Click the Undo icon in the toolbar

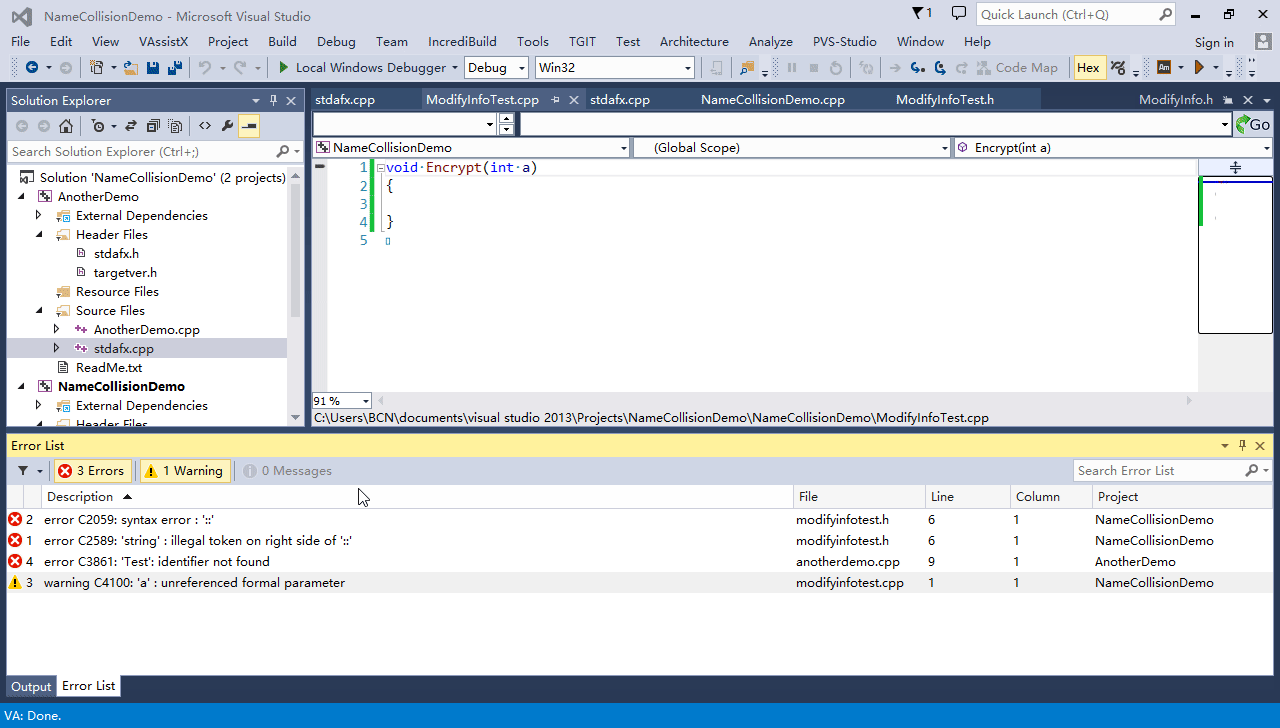(204, 67)
